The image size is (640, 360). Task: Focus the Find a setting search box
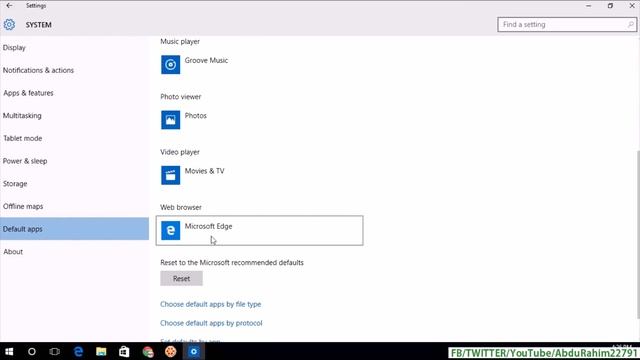pyautogui.click(x=567, y=24)
